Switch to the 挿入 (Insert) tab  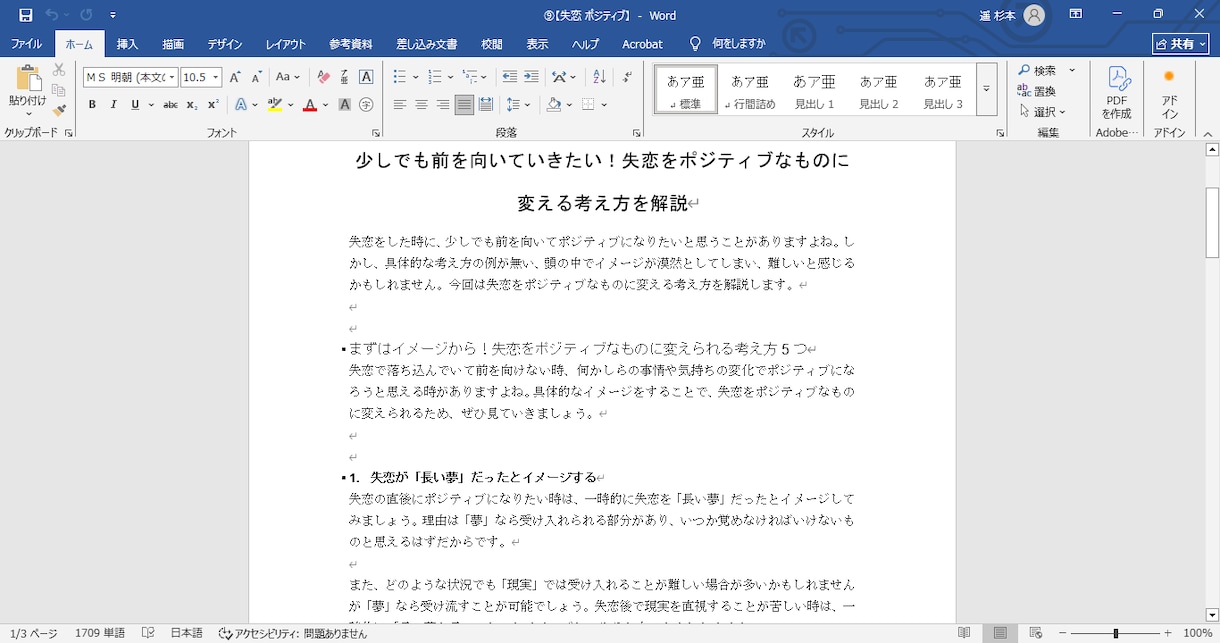127,44
